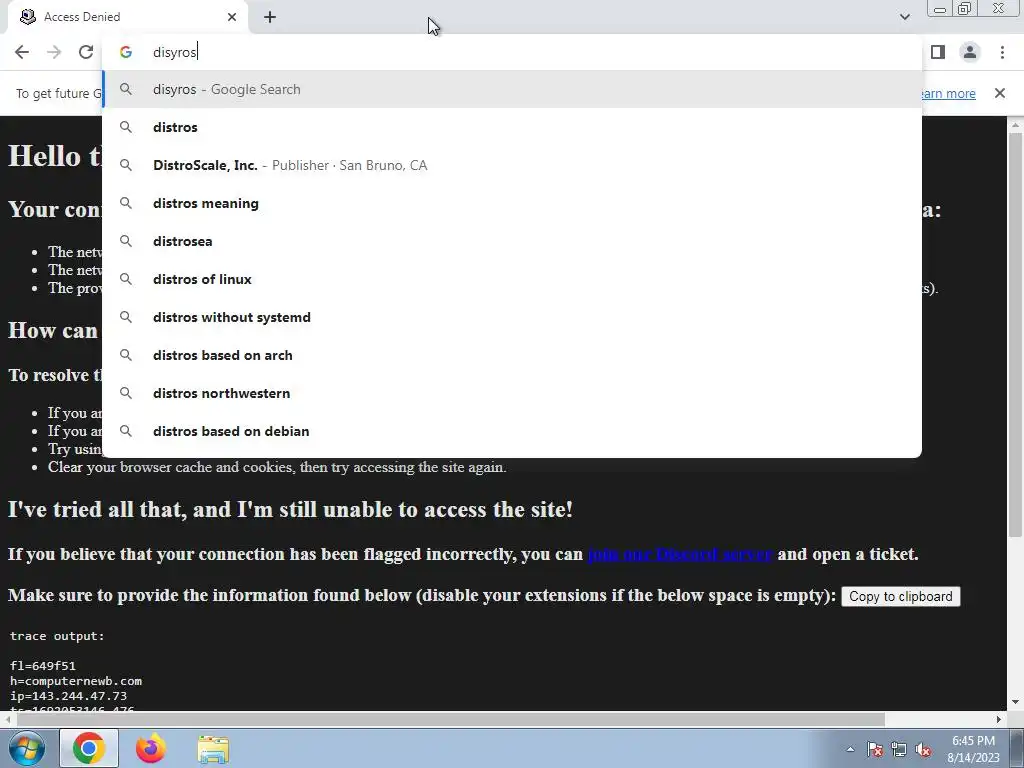Click search icon beside 'distros meaning'

tap(125, 203)
